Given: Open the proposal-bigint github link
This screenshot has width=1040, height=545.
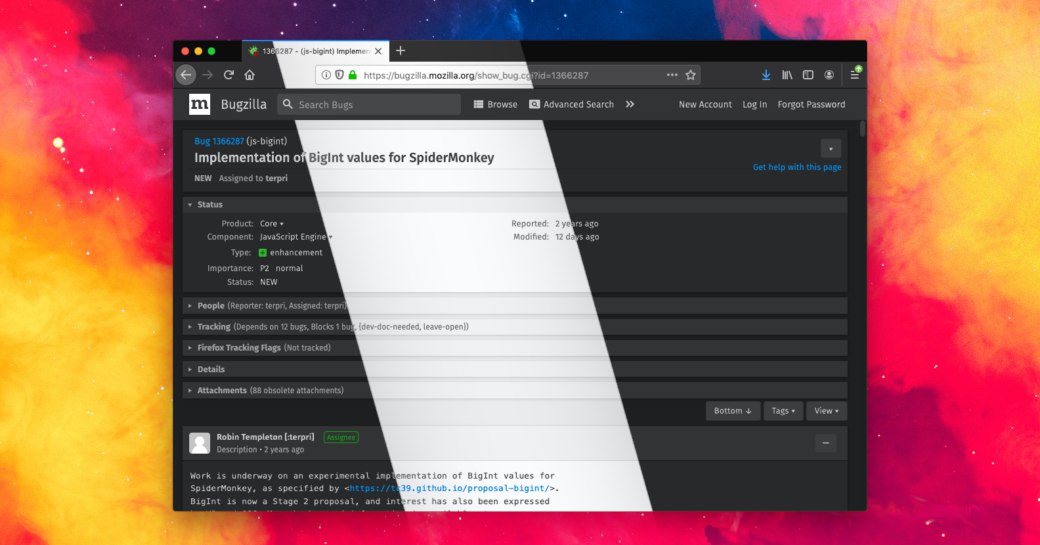Looking at the screenshot, I should pos(452,488).
